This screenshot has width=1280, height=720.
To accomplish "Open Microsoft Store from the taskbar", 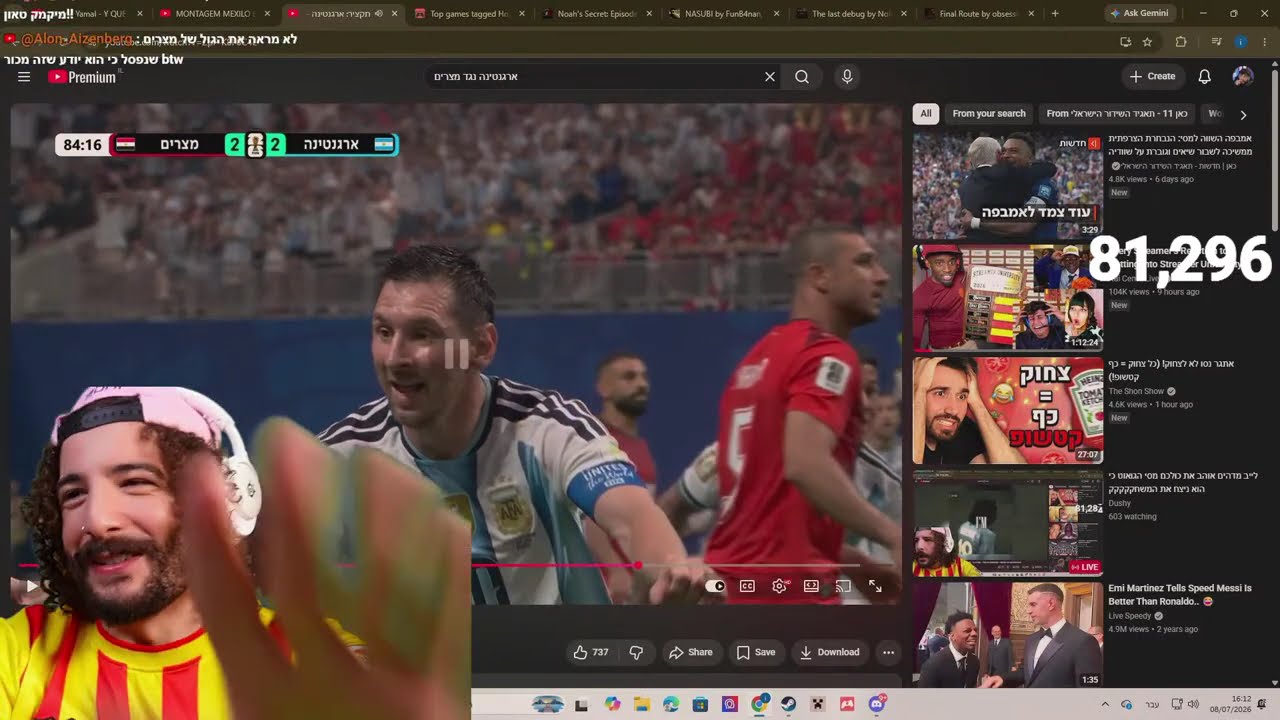I will (700, 704).
